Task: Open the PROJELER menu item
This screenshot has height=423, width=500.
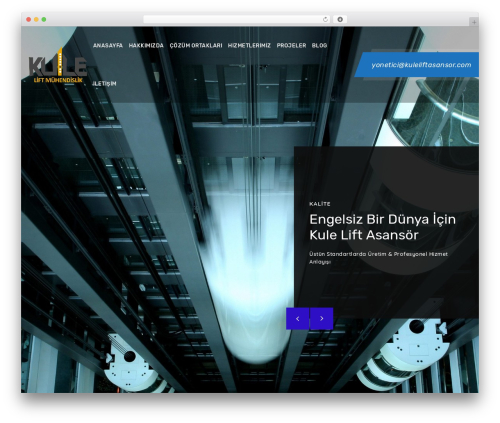Action: (291, 45)
